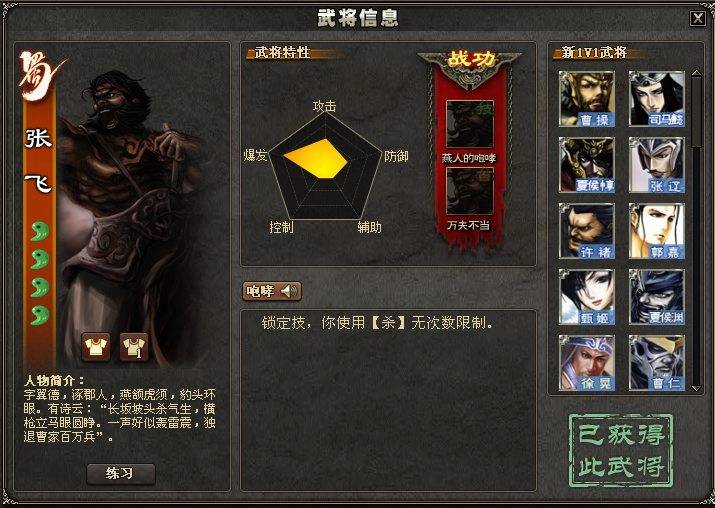This screenshot has width=715, height=508.
Task: Choose Guo Jia hero portrait
Action: point(657,231)
